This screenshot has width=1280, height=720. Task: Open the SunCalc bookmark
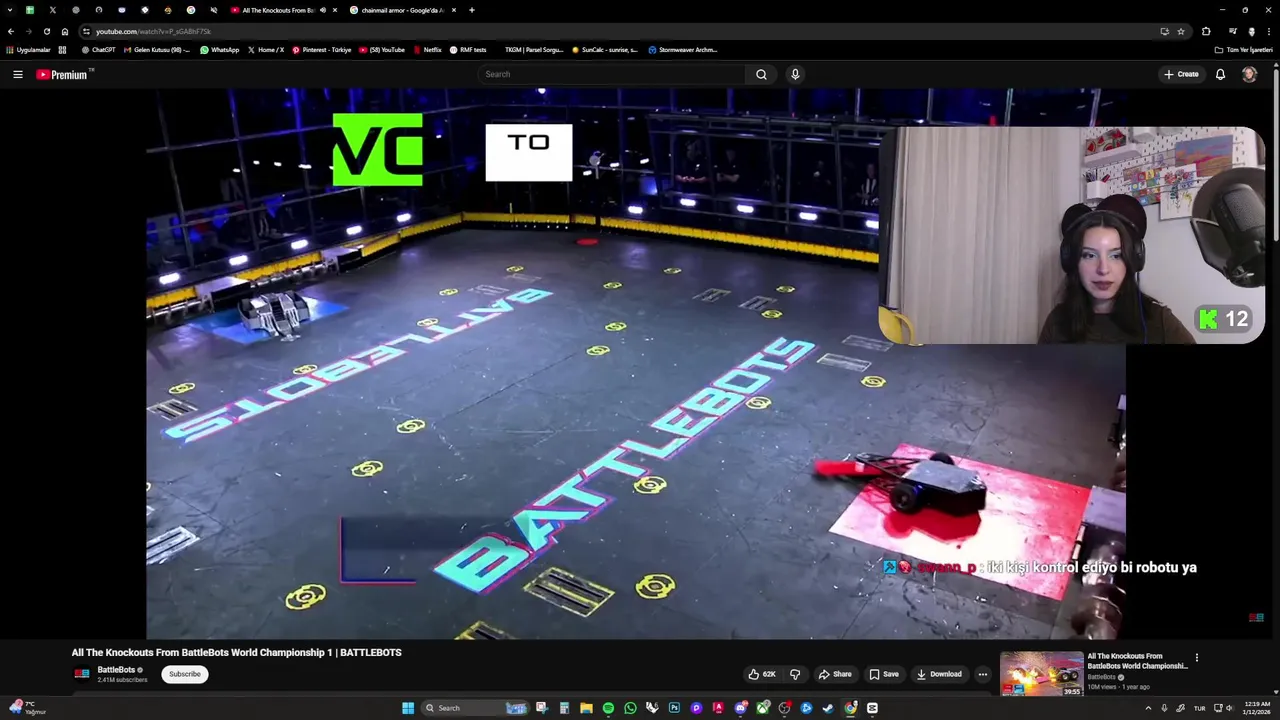[x=607, y=50]
